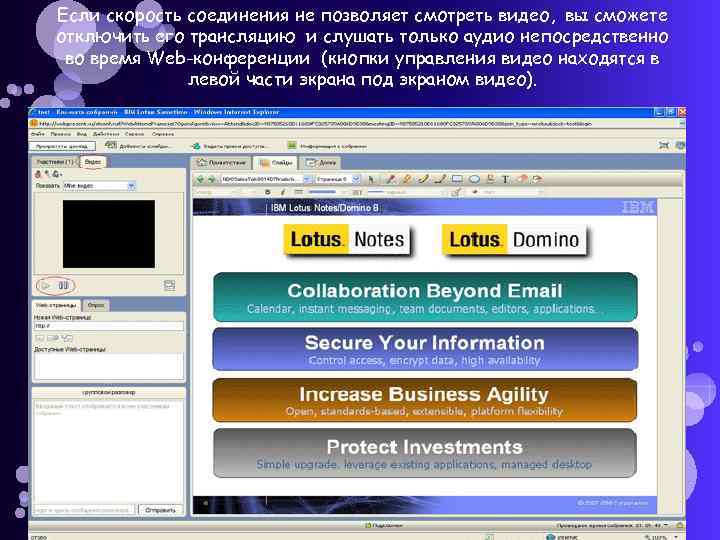Click the first participant icon under Участники
This screenshot has width=720, height=540.
pyautogui.click(x=38, y=174)
